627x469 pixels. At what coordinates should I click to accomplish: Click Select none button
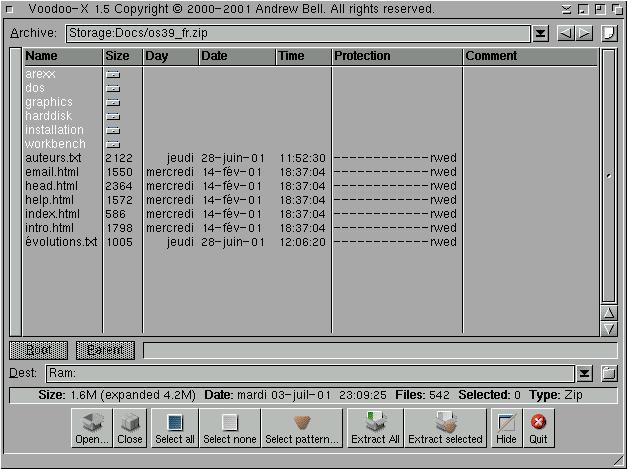point(230,427)
